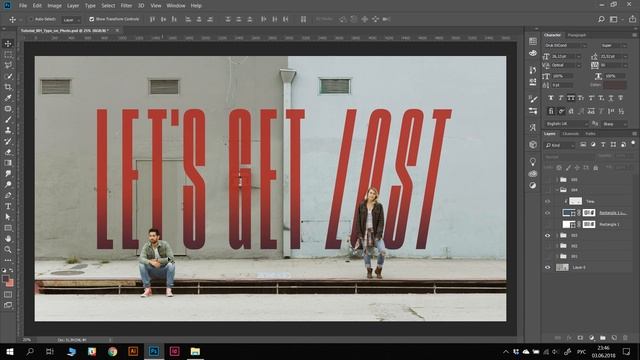This screenshot has height=360, width=640.
Task: Show the Rectangle 1 layer
Action: (x=548, y=224)
